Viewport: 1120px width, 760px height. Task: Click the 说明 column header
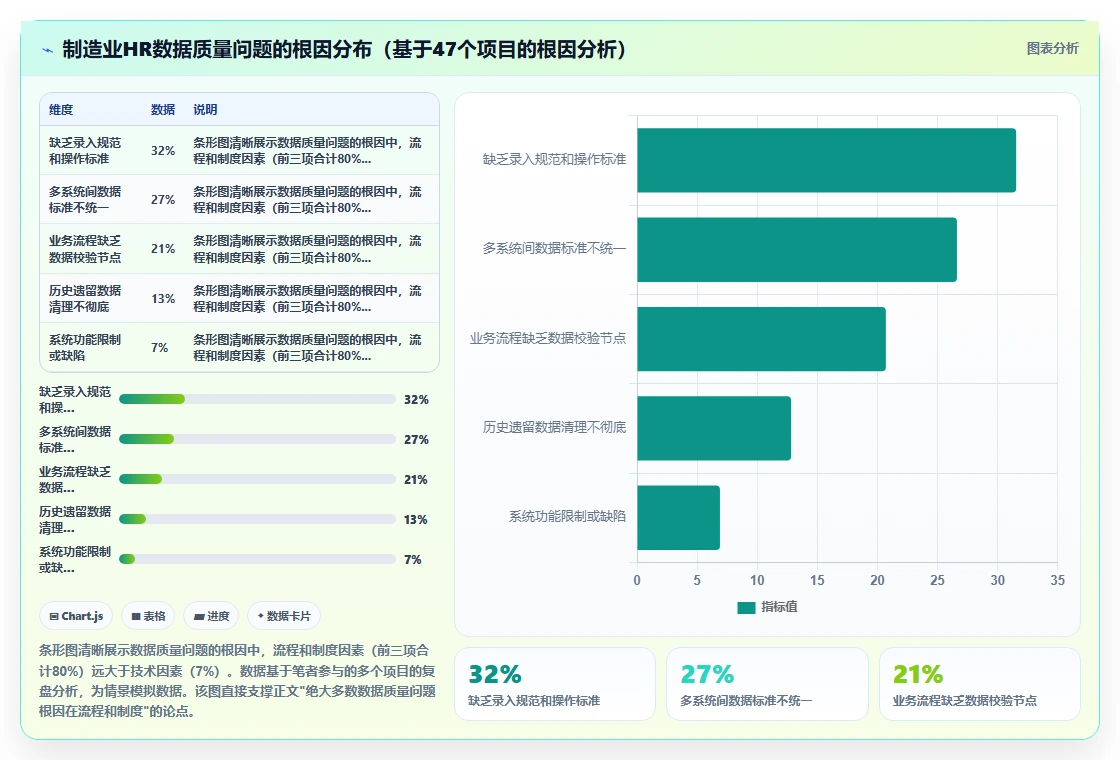(205, 109)
